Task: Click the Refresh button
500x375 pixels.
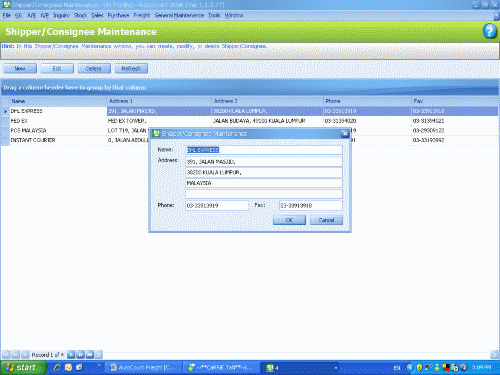Action: pyautogui.click(x=131, y=69)
